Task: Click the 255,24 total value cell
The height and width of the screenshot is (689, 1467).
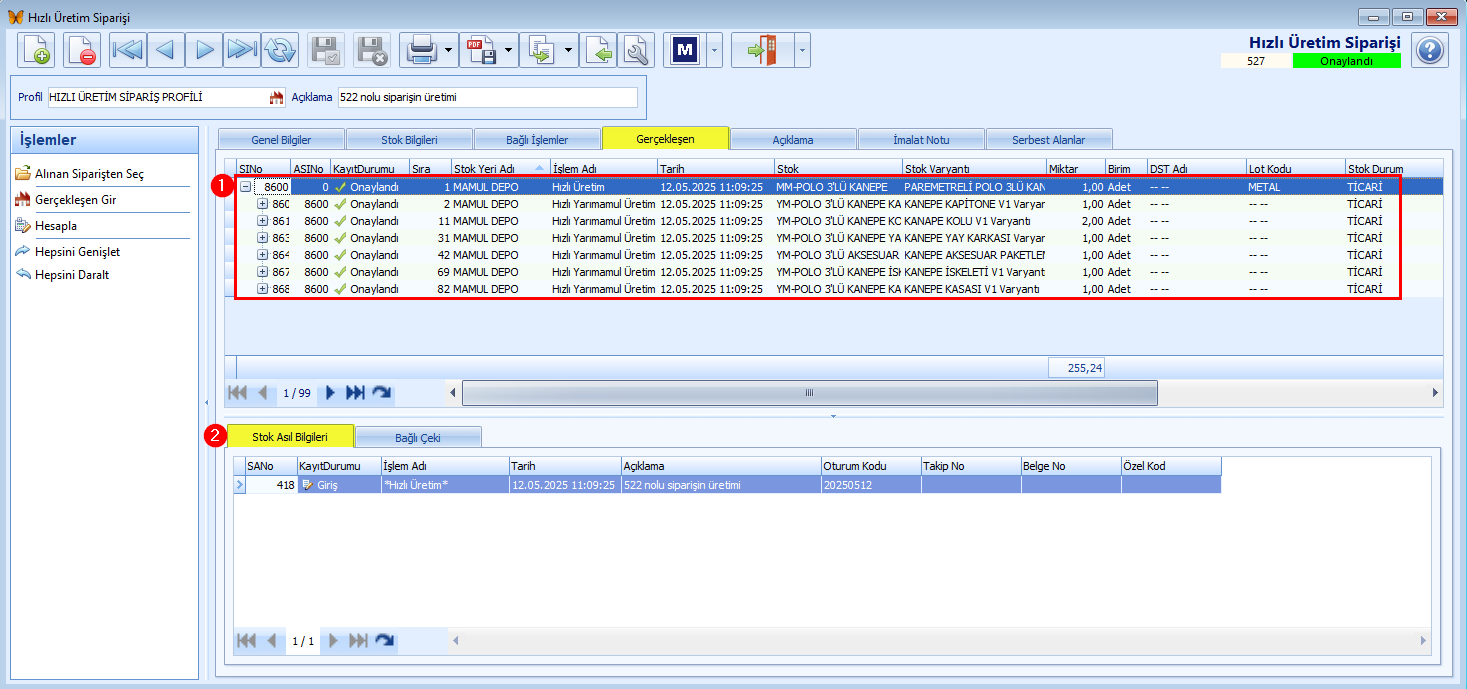Action: pyautogui.click(x=1076, y=368)
